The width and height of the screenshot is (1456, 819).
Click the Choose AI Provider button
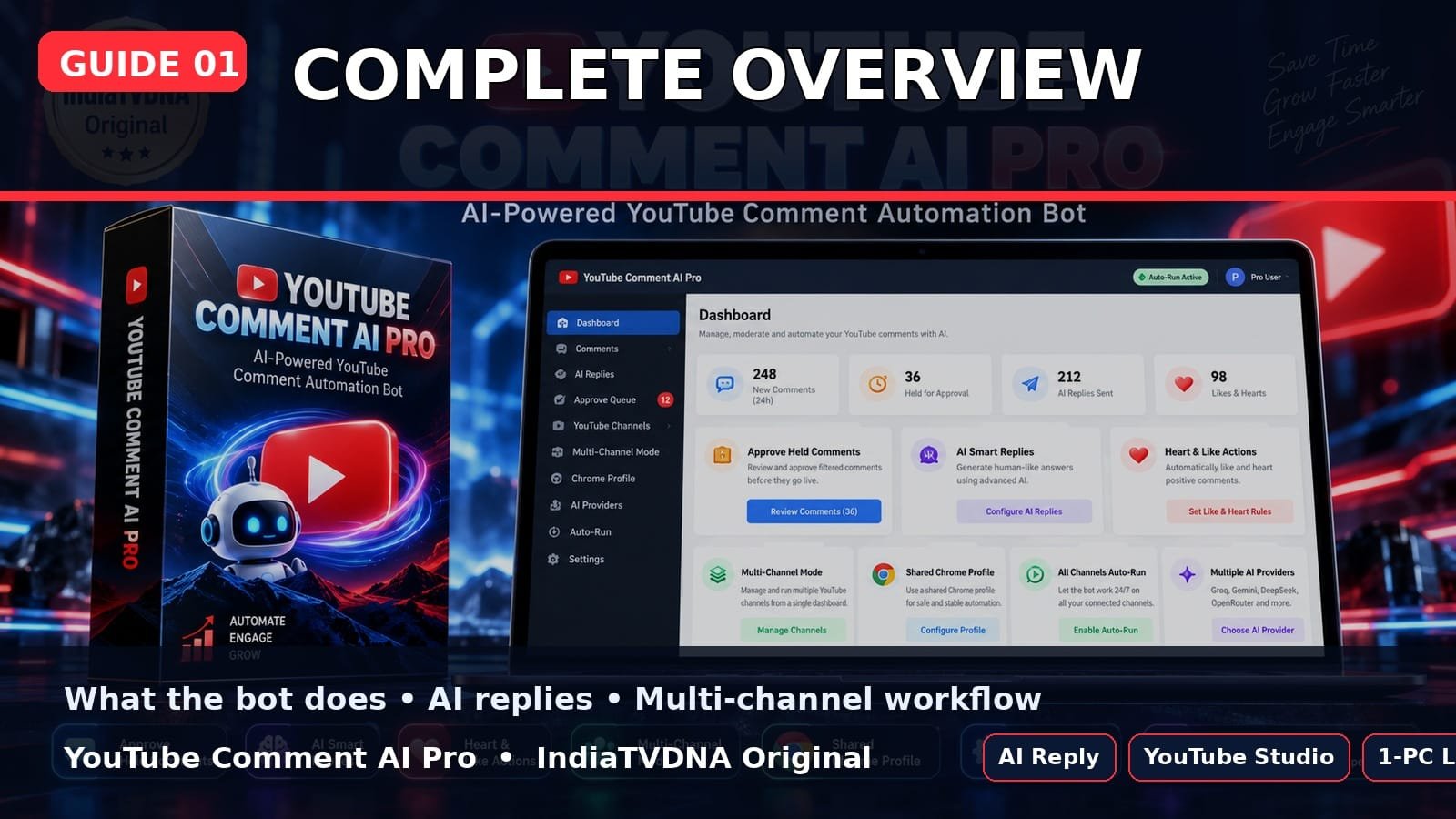pyautogui.click(x=1258, y=630)
